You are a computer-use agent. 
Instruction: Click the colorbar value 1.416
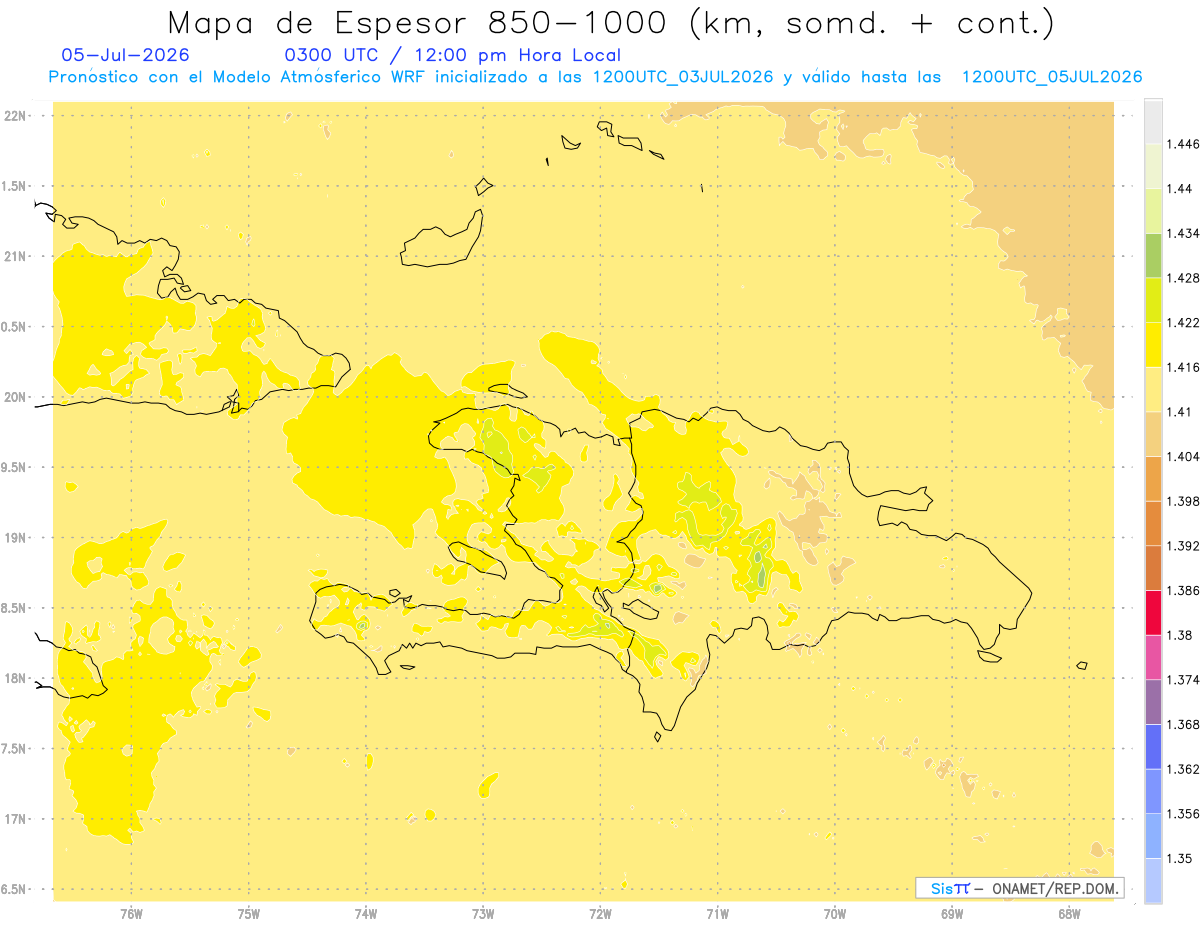[1182, 367]
